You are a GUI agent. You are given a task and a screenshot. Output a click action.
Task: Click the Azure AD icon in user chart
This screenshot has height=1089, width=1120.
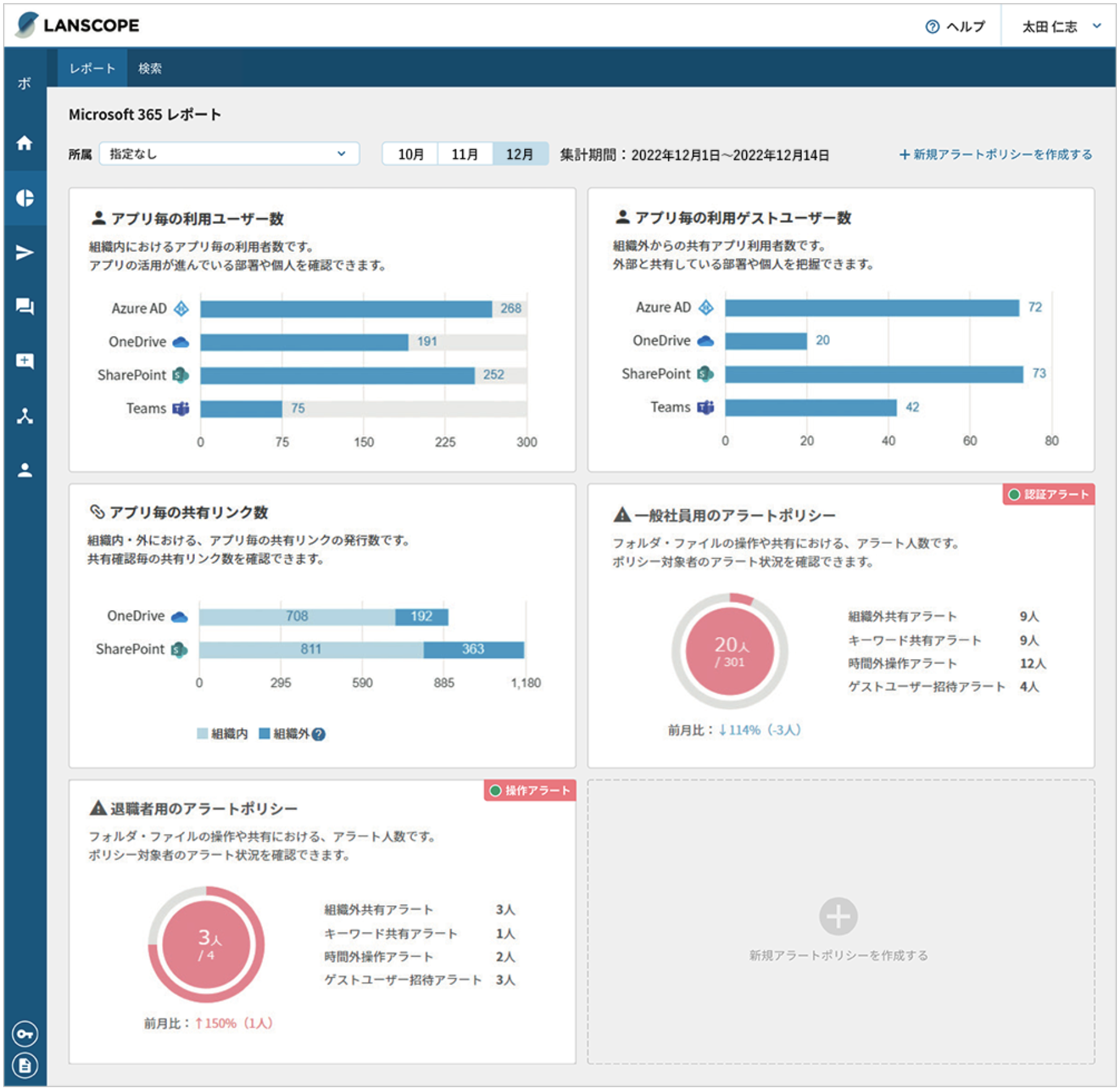pos(181,308)
